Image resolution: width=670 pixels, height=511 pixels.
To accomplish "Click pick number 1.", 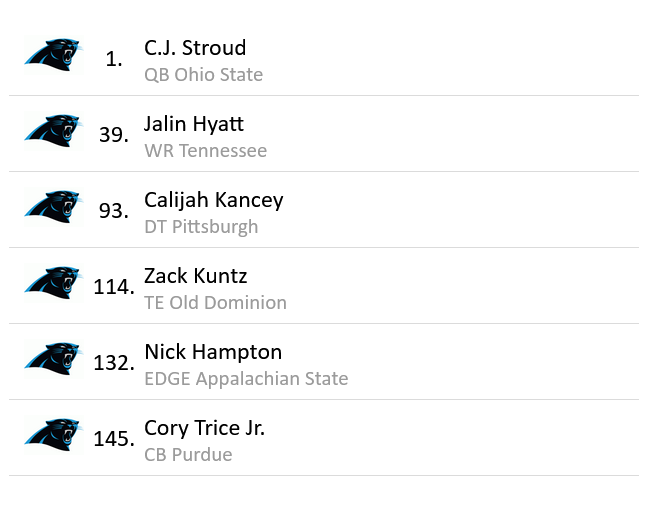I will (x=114, y=59).
